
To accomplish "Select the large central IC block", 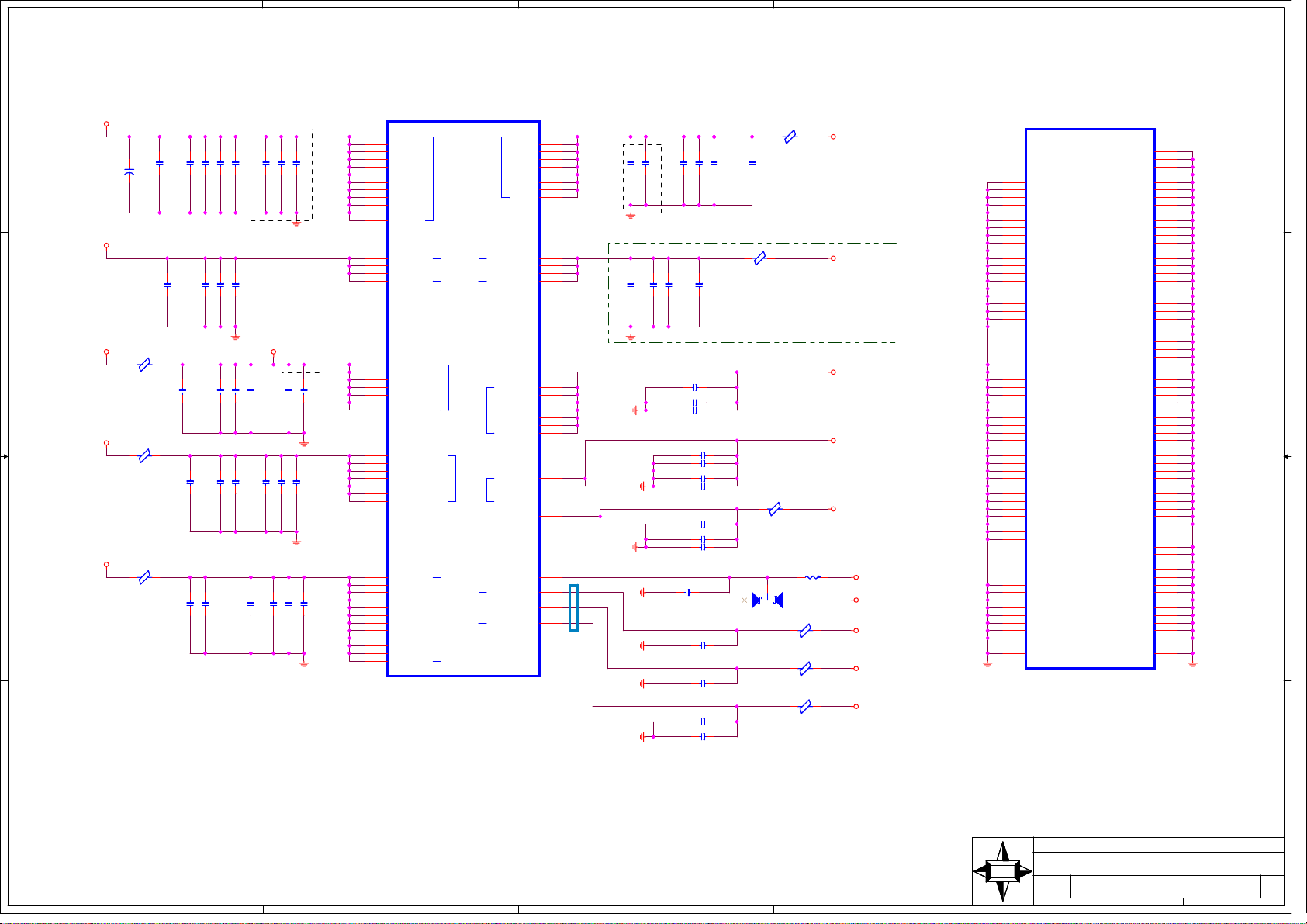I will [463, 399].
